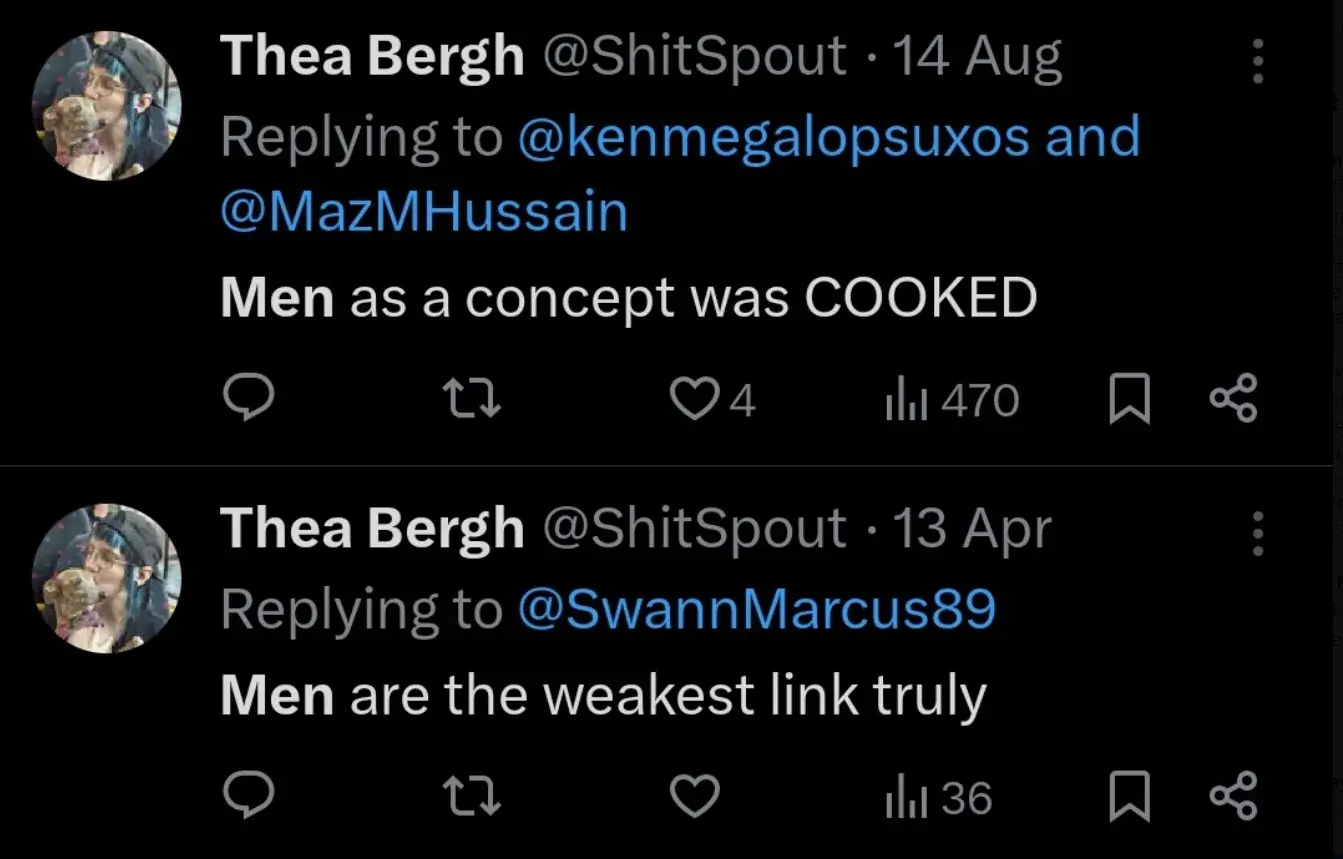This screenshot has height=859, width=1343.
Task: Reply to the 13 Apr tweet
Action: tap(247, 797)
